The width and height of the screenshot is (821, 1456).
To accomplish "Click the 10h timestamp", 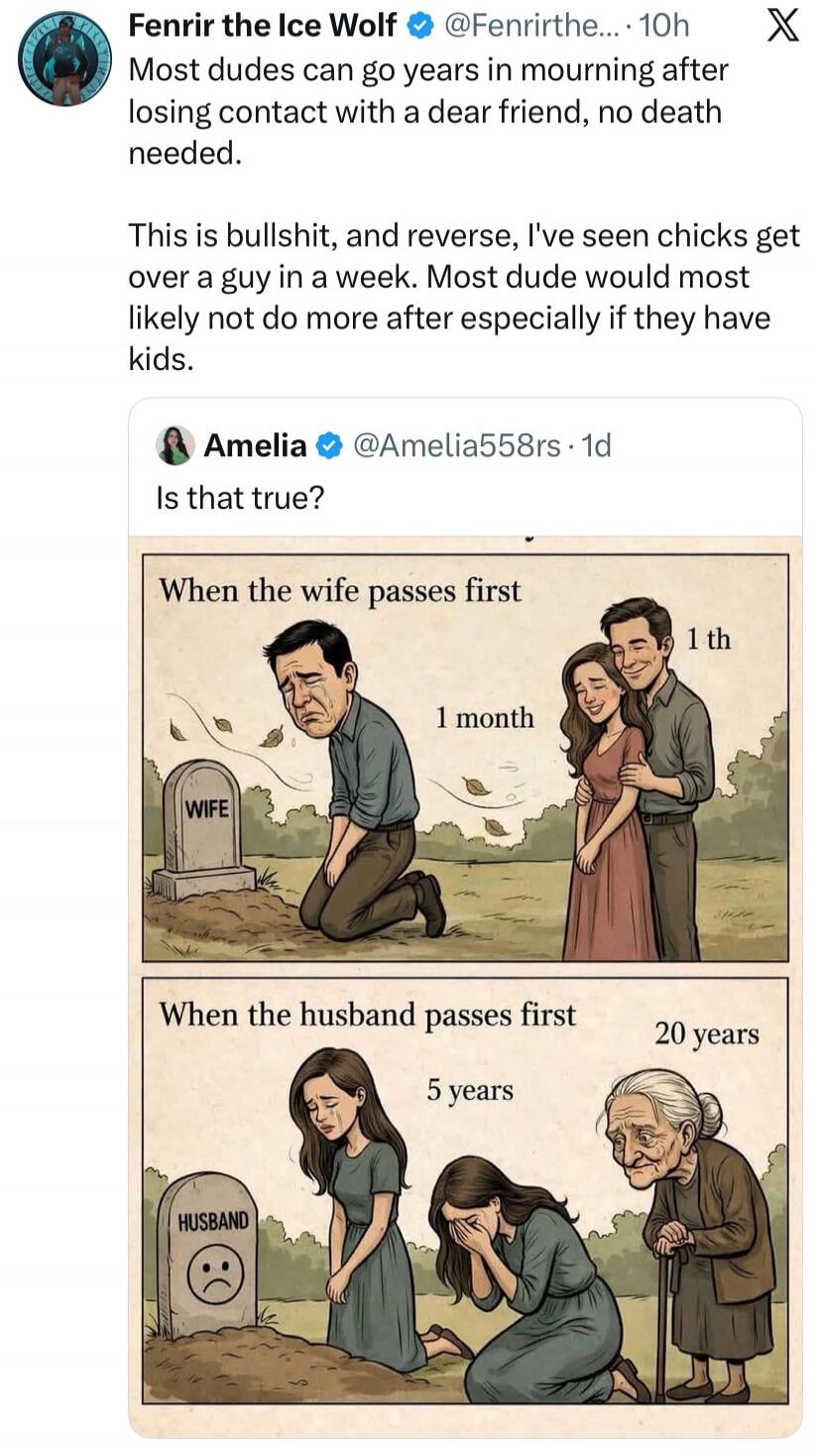I will pyautogui.click(x=664, y=27).
